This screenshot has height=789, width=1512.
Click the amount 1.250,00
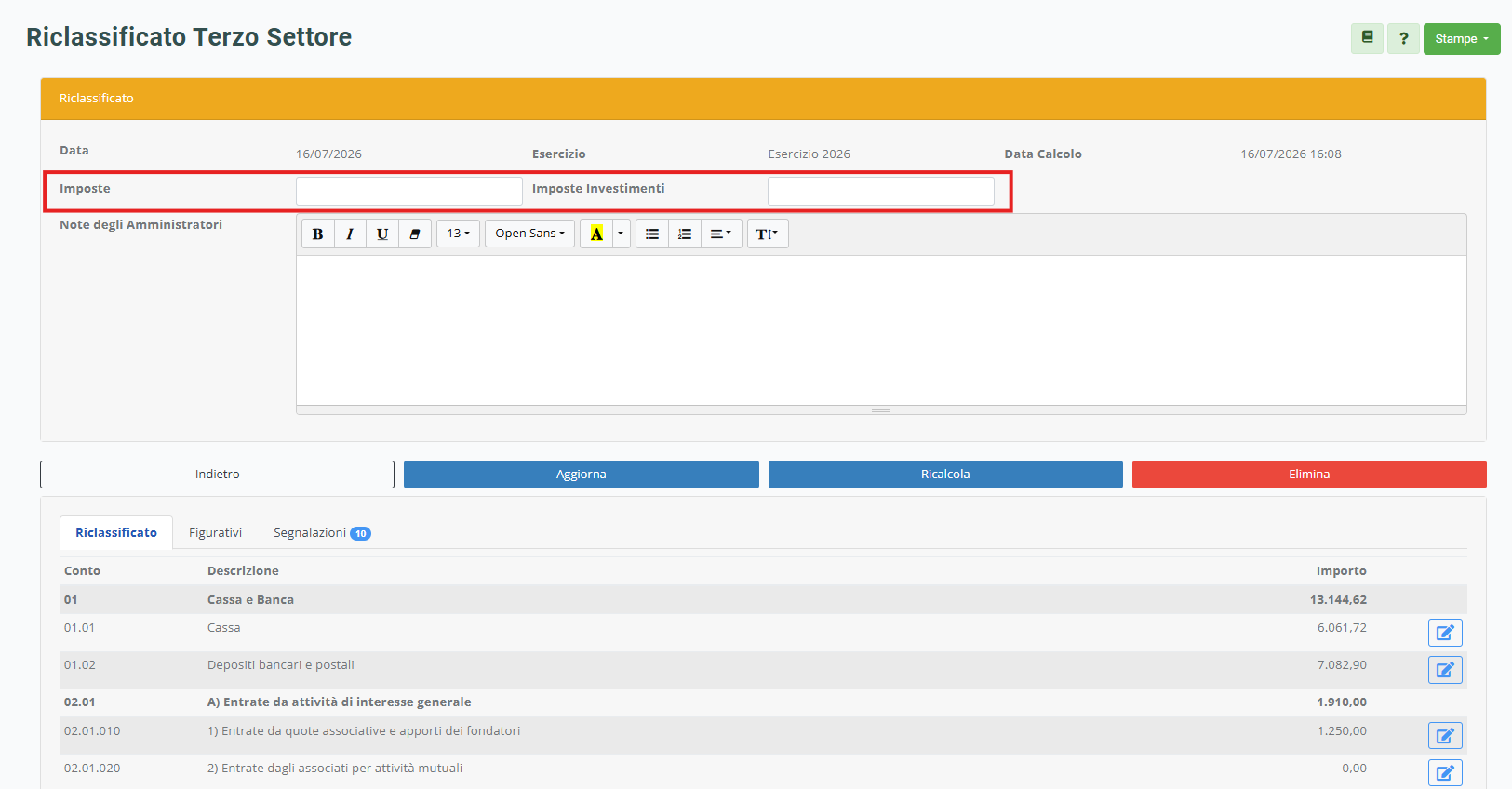point(1342,731)
